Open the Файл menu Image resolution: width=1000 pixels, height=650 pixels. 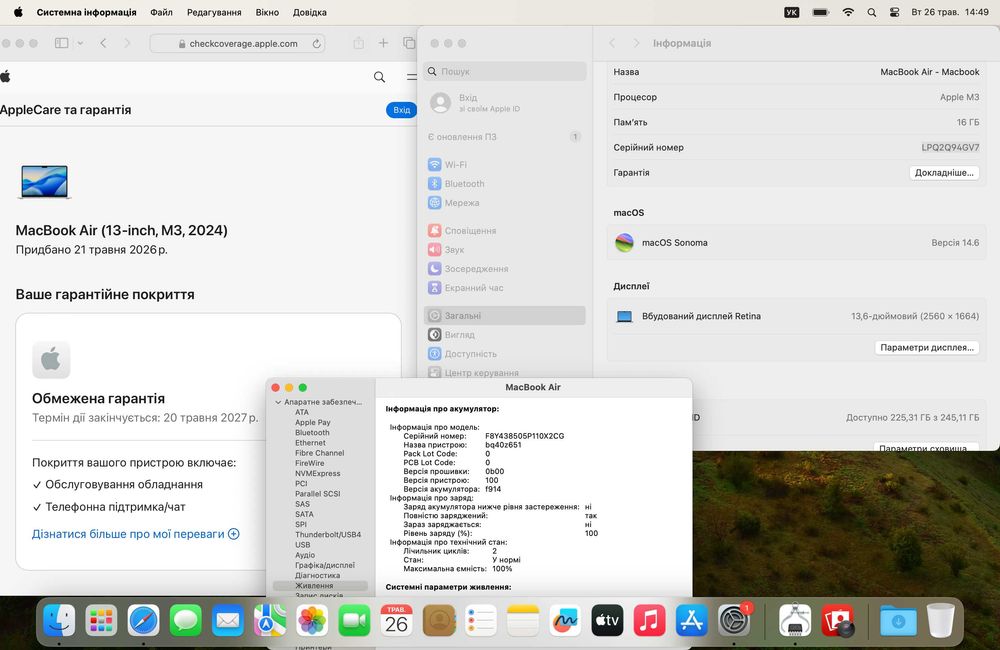[x=161, y=12]
